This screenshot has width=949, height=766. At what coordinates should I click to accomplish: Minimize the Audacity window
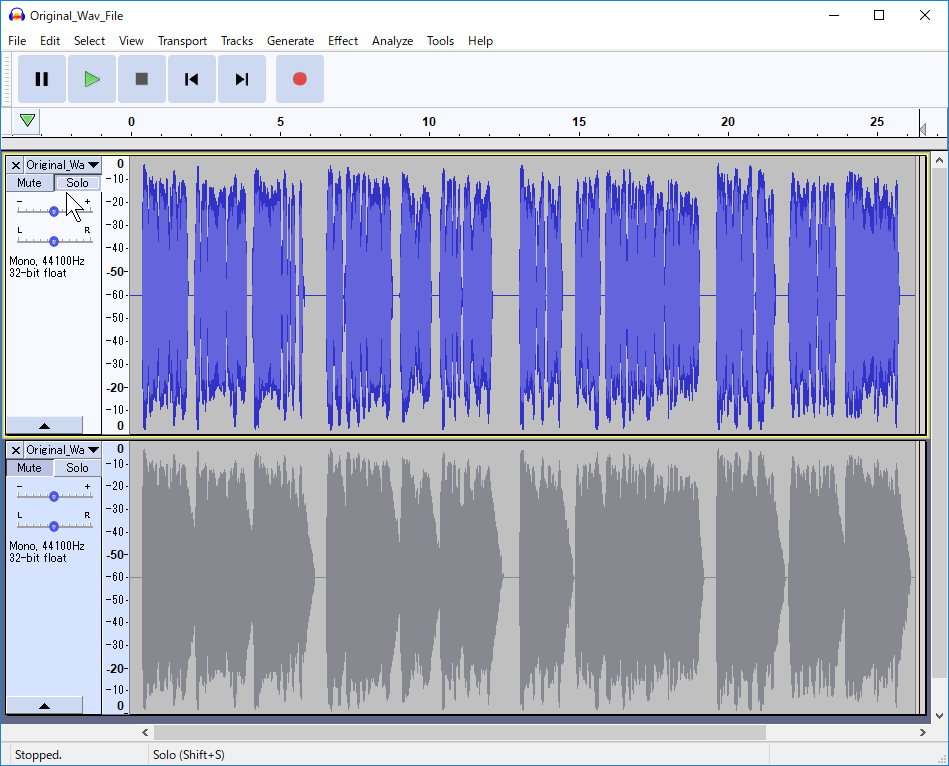click(x=834, y=15)
